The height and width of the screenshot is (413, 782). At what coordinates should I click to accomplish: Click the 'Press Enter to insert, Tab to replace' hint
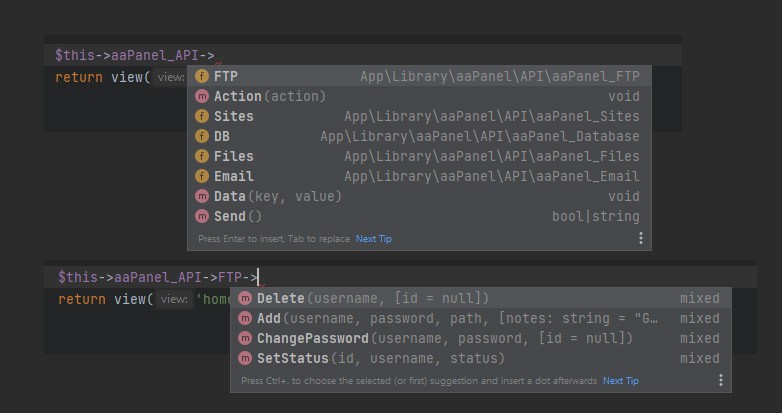tap(274, 239)
